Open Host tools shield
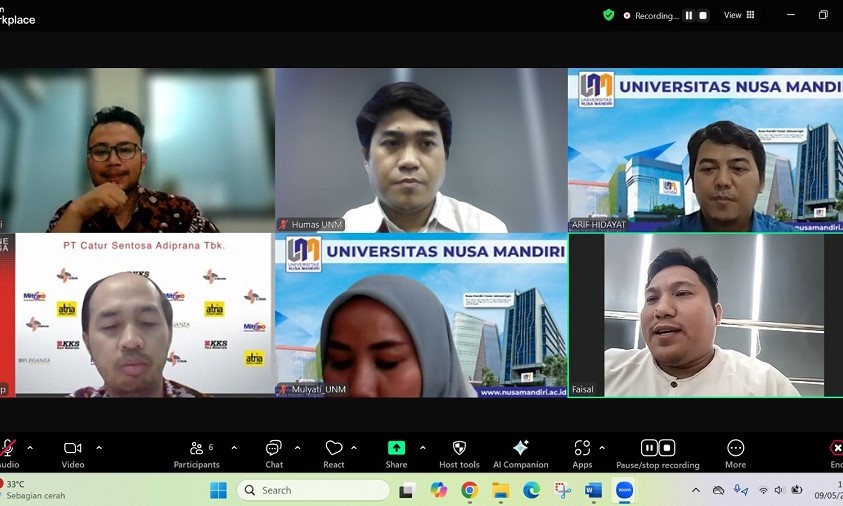Screen dimensions: 843x506 459,454
